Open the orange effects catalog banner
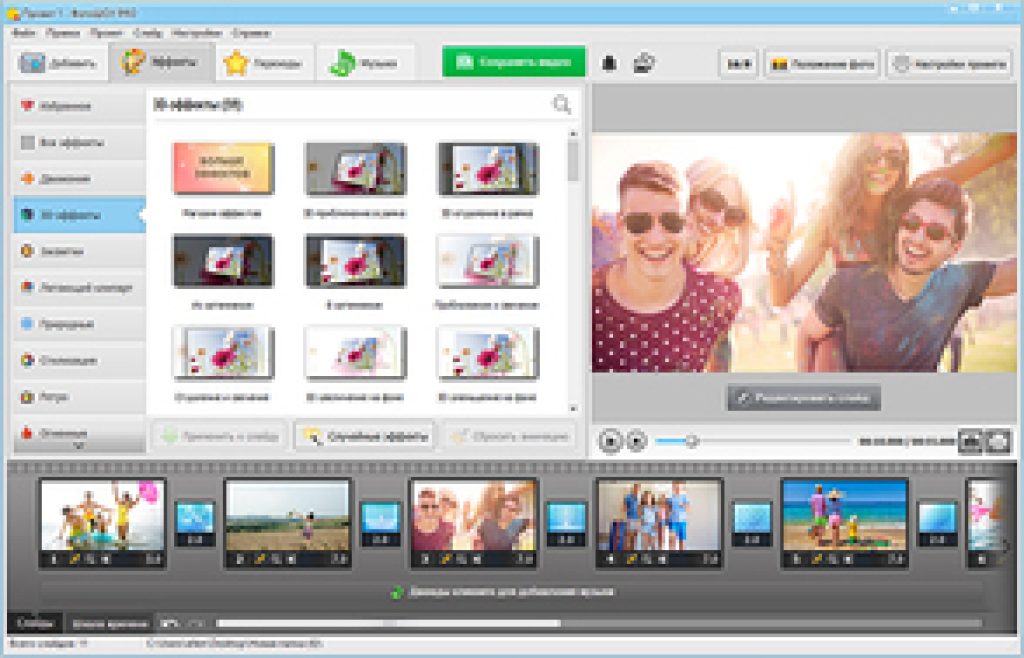 (223, 168)
